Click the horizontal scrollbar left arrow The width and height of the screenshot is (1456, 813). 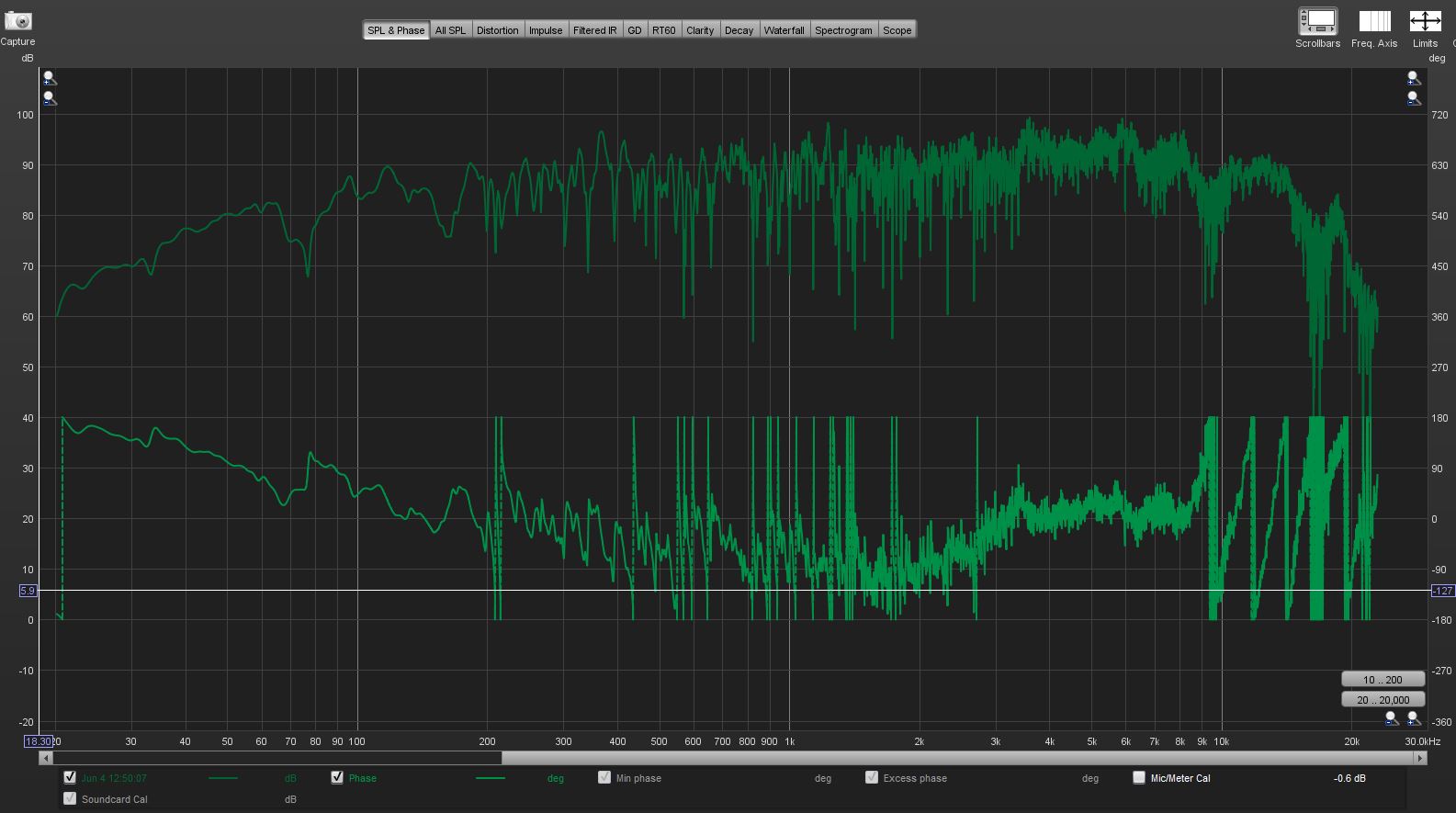45,758
